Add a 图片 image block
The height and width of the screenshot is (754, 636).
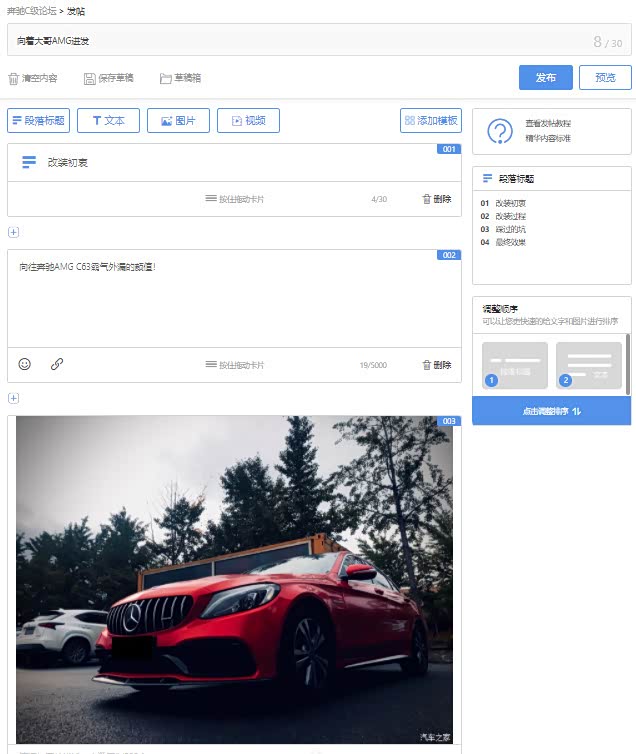pos(178,121)
